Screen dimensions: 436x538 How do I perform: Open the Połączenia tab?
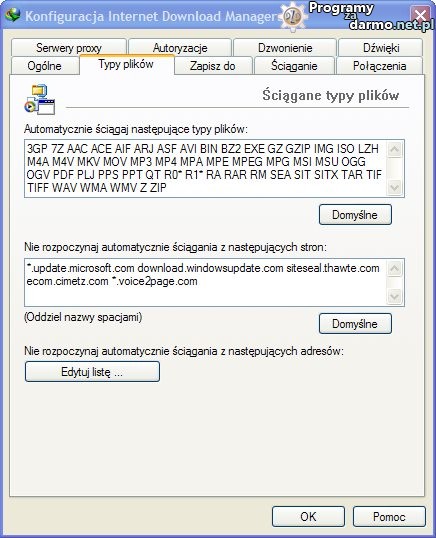coord(379,66)
